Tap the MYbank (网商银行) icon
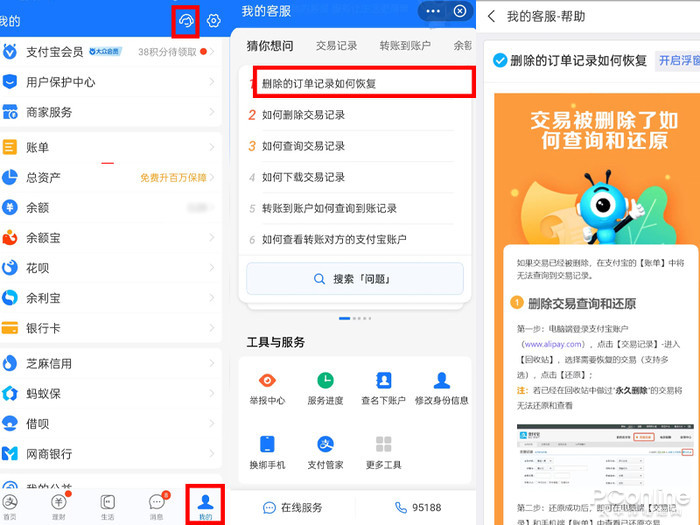 10,454
